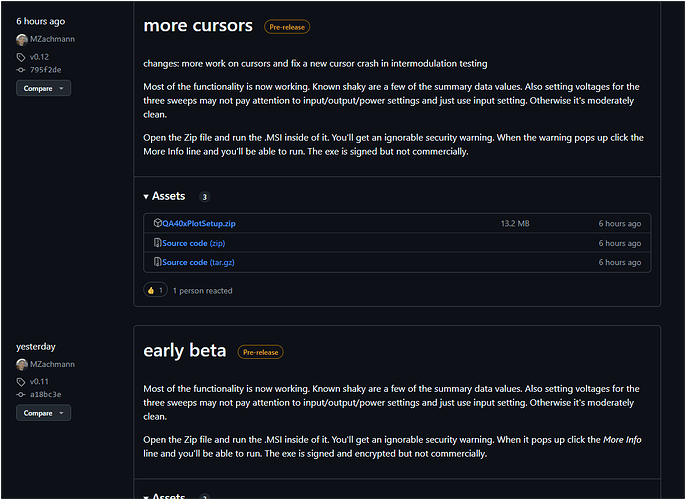Click the file icon next to Source code (zip)

pos(158,243)
